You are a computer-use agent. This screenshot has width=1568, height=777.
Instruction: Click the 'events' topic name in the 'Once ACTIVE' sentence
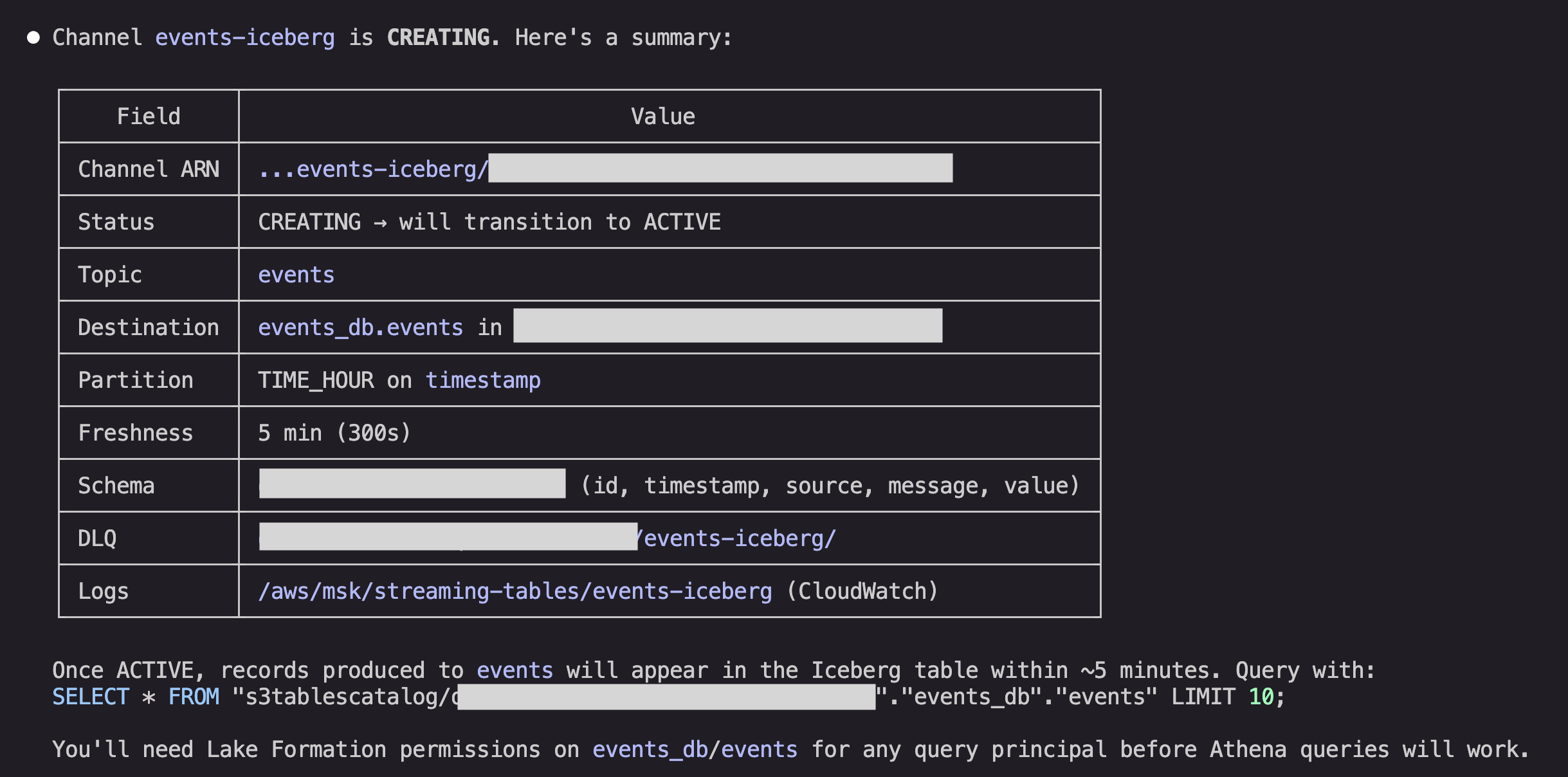(515, 670)
